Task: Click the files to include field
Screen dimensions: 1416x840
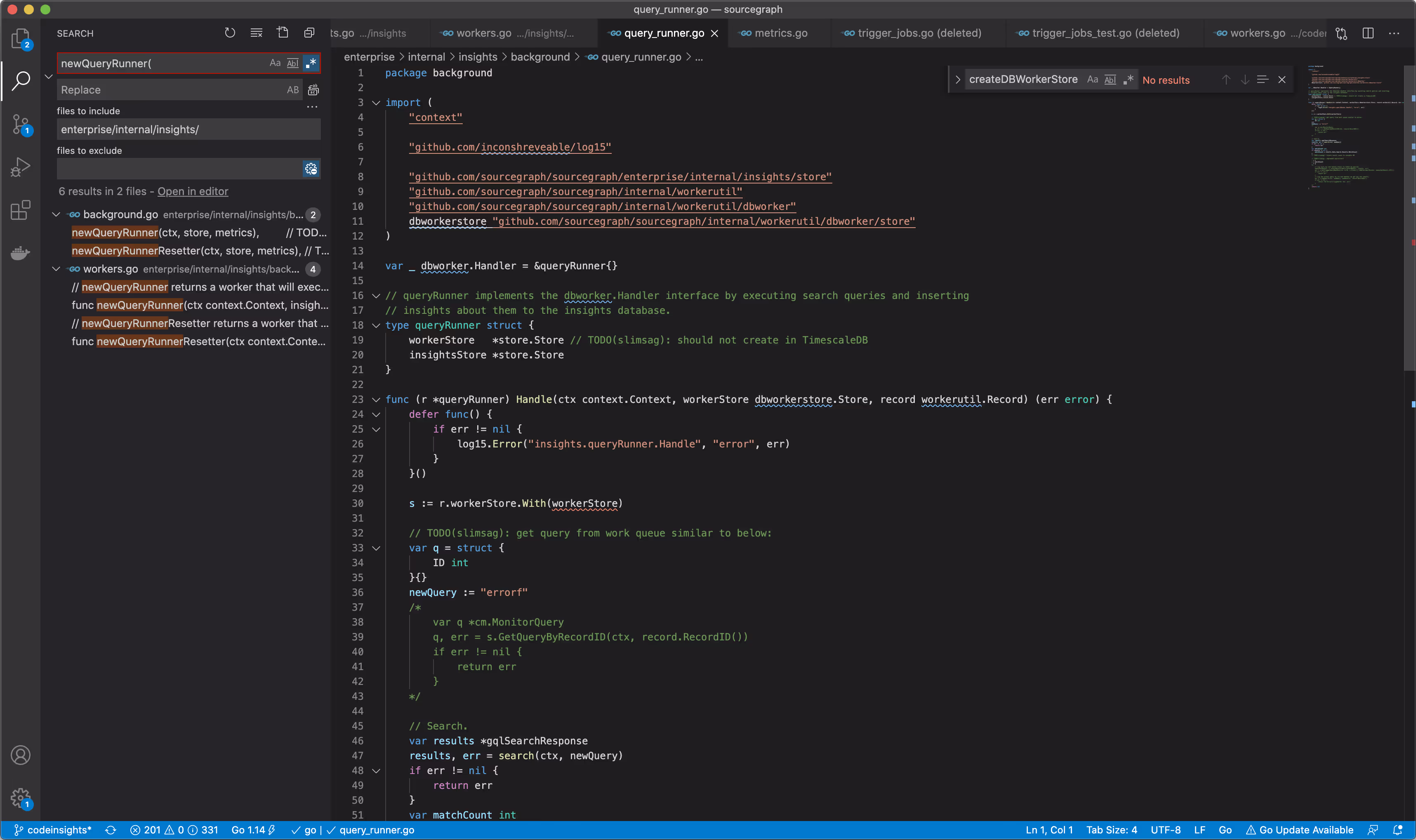Action: (x=188, y=129)
